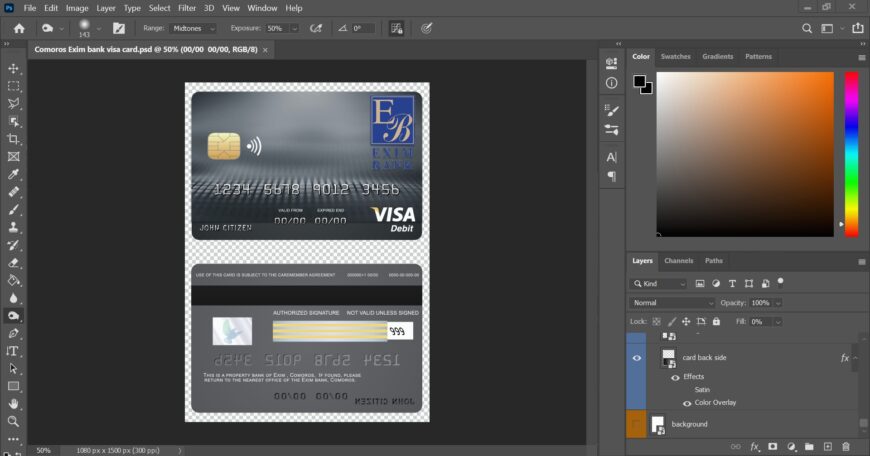Switch to the Swatches tab
Viewport: 870px width, 456px height.
675,57
